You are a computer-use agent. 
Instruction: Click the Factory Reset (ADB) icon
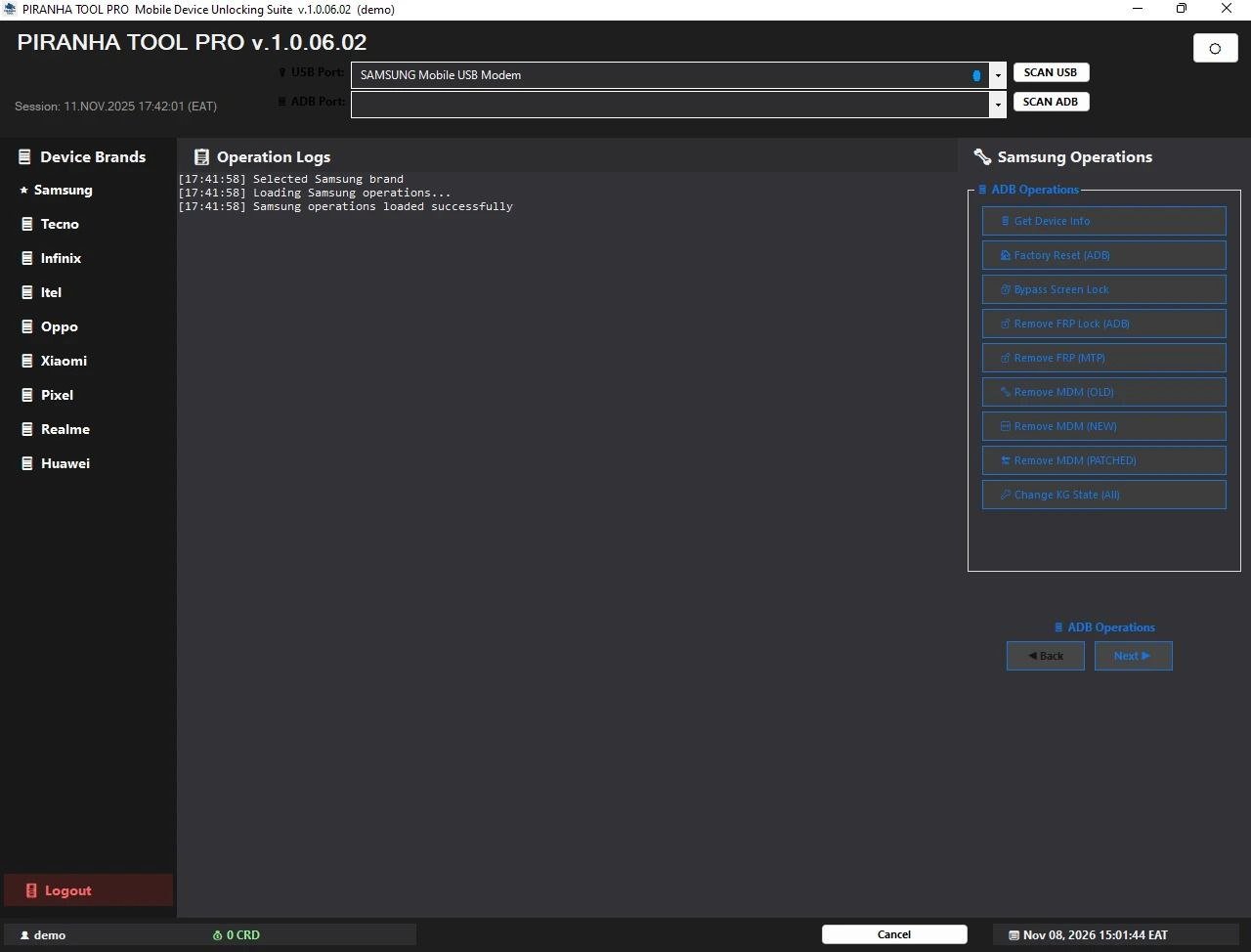click(1005, 255)
